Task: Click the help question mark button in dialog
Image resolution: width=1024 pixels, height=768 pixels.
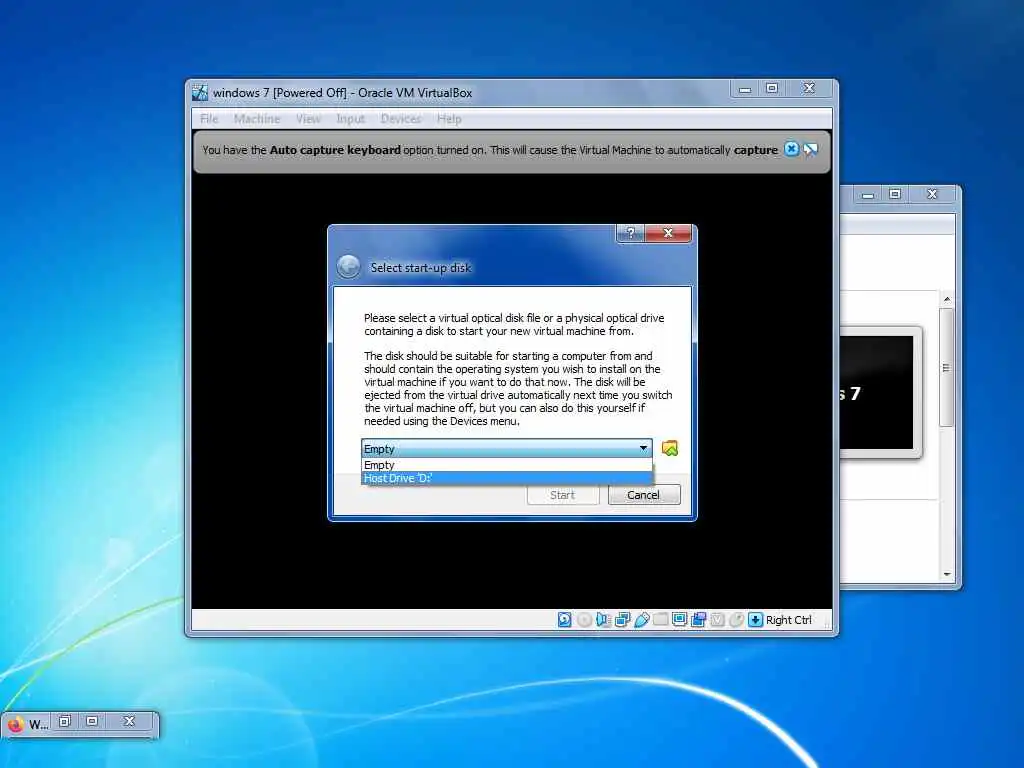Action: [x=630, y=232]
